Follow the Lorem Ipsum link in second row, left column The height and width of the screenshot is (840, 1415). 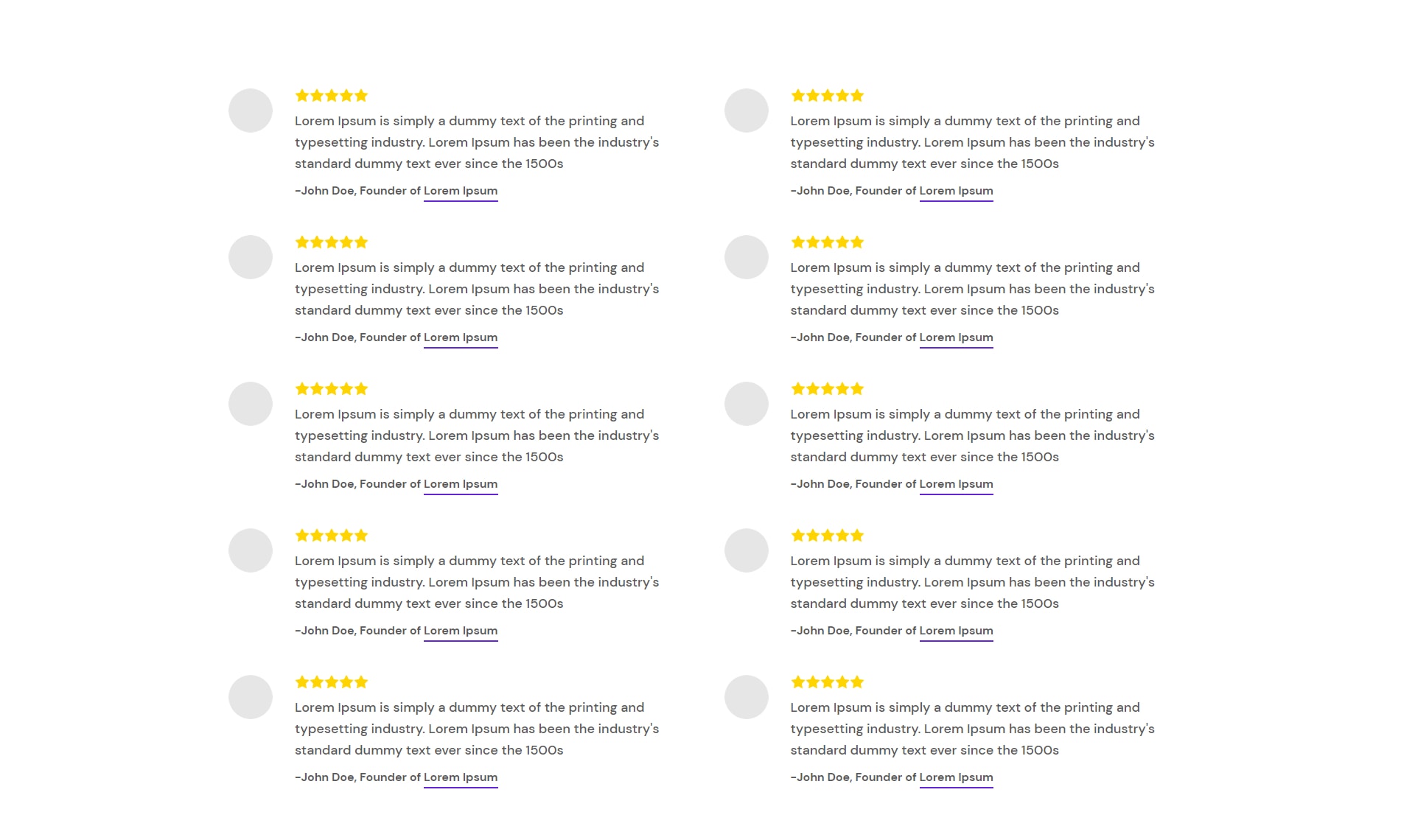[461, 337]
